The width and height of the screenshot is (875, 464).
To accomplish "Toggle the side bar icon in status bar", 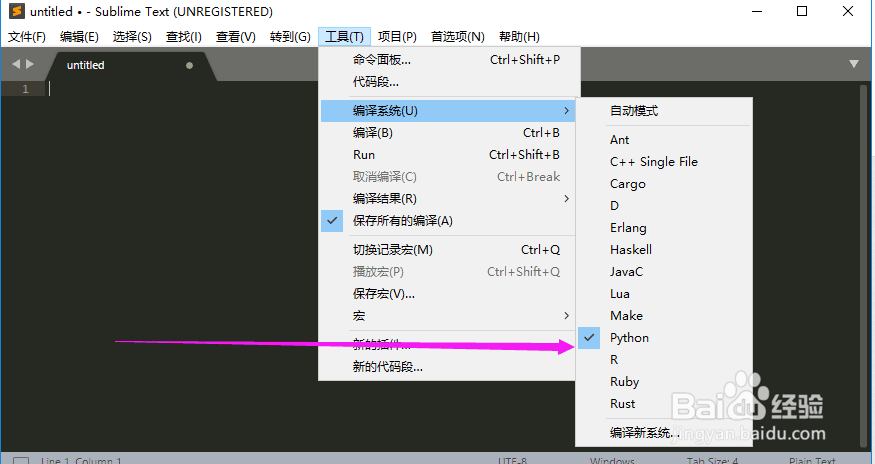I will (x=21, y=461).
